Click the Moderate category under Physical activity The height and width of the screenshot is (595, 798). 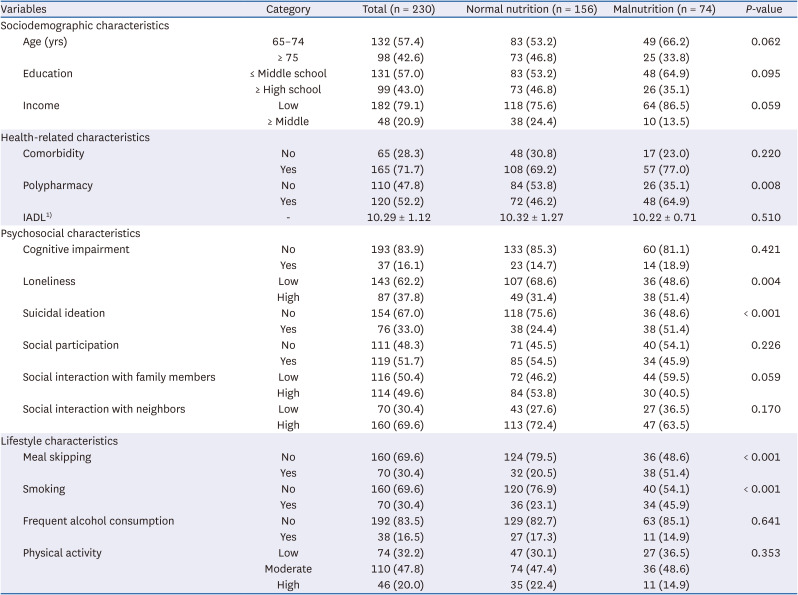[288, 569]
